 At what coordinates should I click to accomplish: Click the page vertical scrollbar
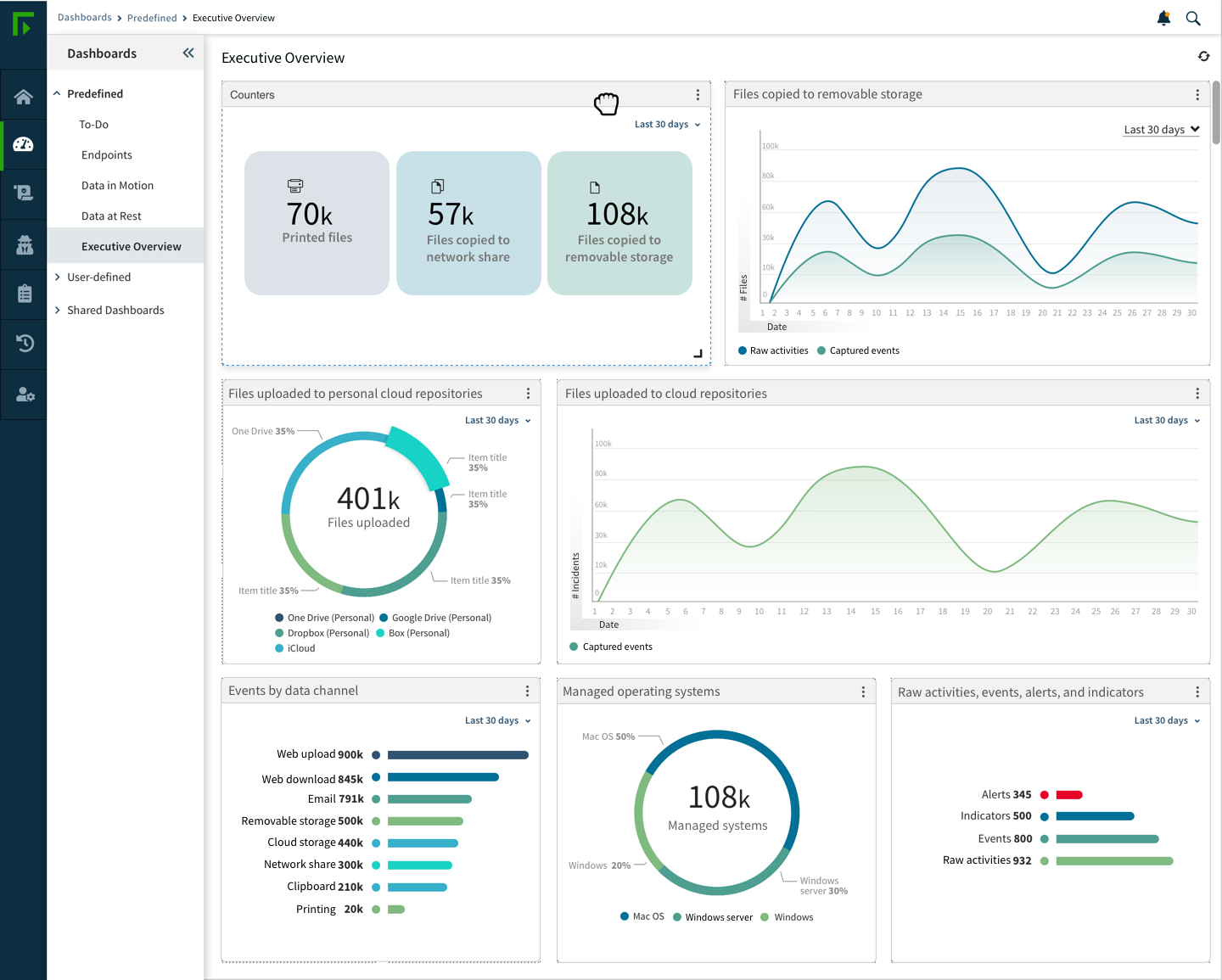pos(1216,113)
